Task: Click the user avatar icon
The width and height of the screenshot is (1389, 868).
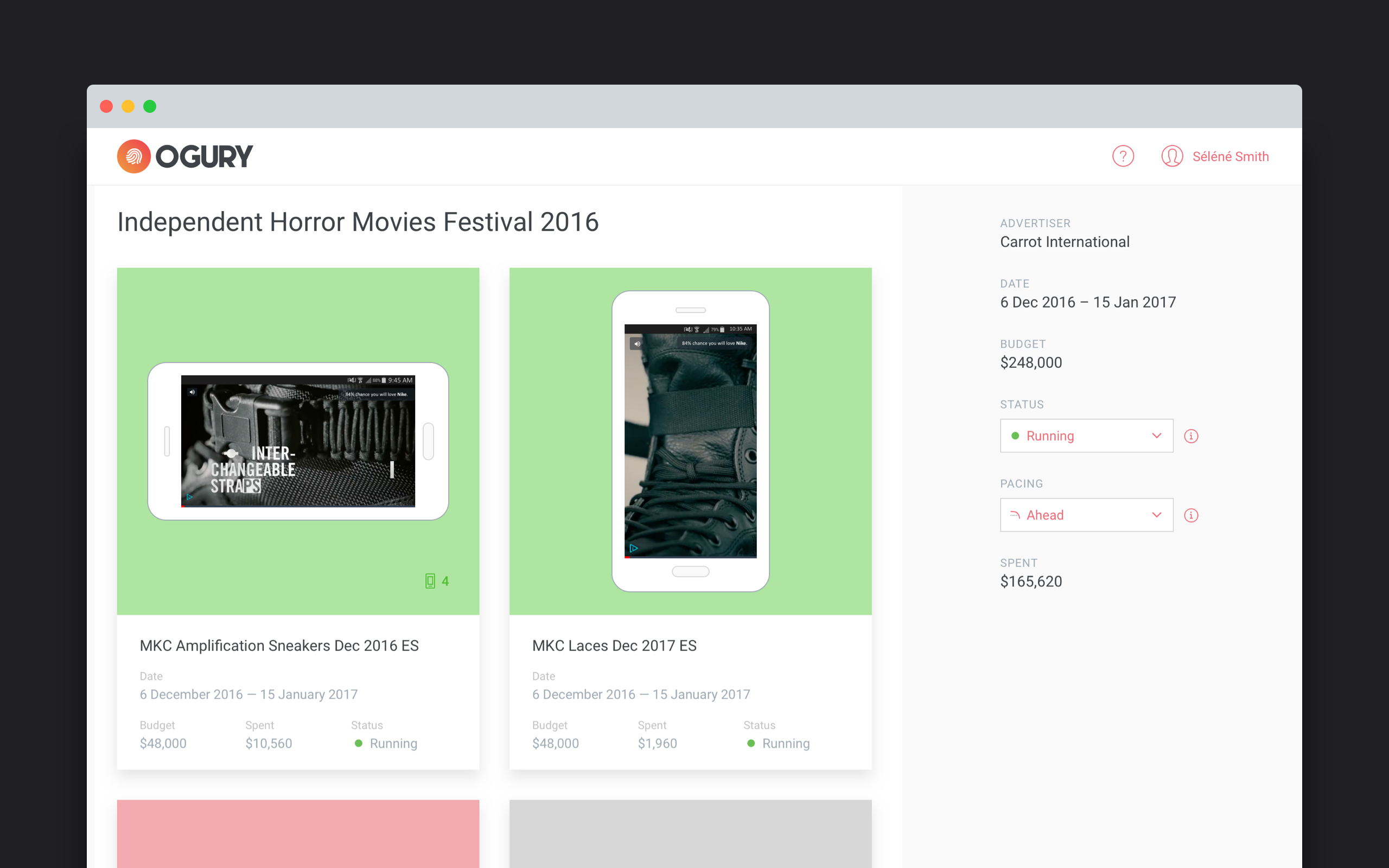Action: click(1172, 156)
